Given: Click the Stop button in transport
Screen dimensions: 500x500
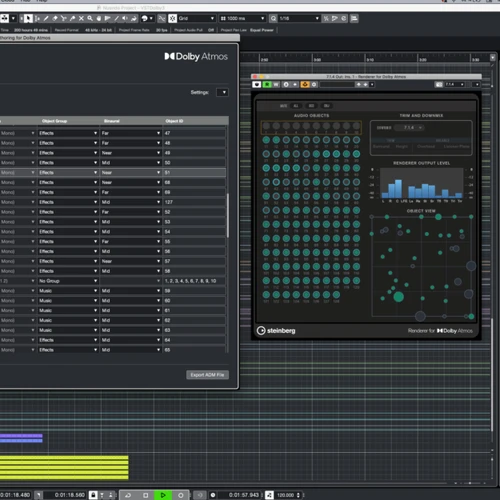Looking at the screenshot, I should (146, 495).
